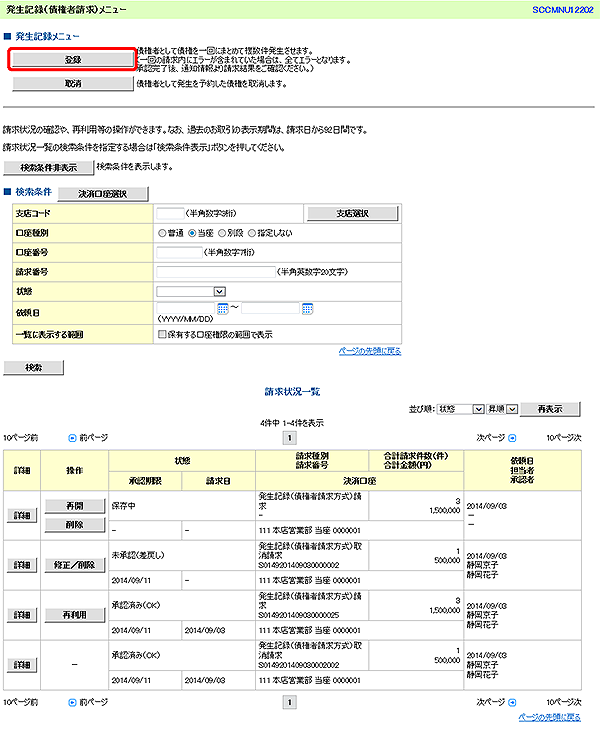Click bottom 10ページ次 link
The width and height of the screenshot is (600, 730).
tap(564, 702)
